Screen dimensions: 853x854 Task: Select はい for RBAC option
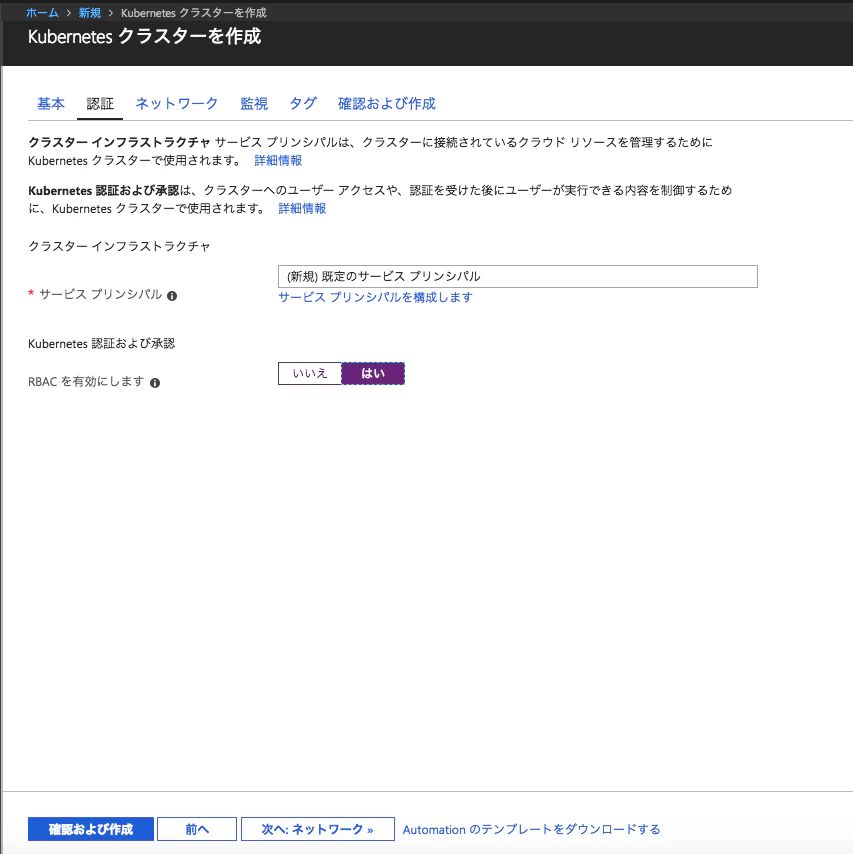tap(373, 374)
